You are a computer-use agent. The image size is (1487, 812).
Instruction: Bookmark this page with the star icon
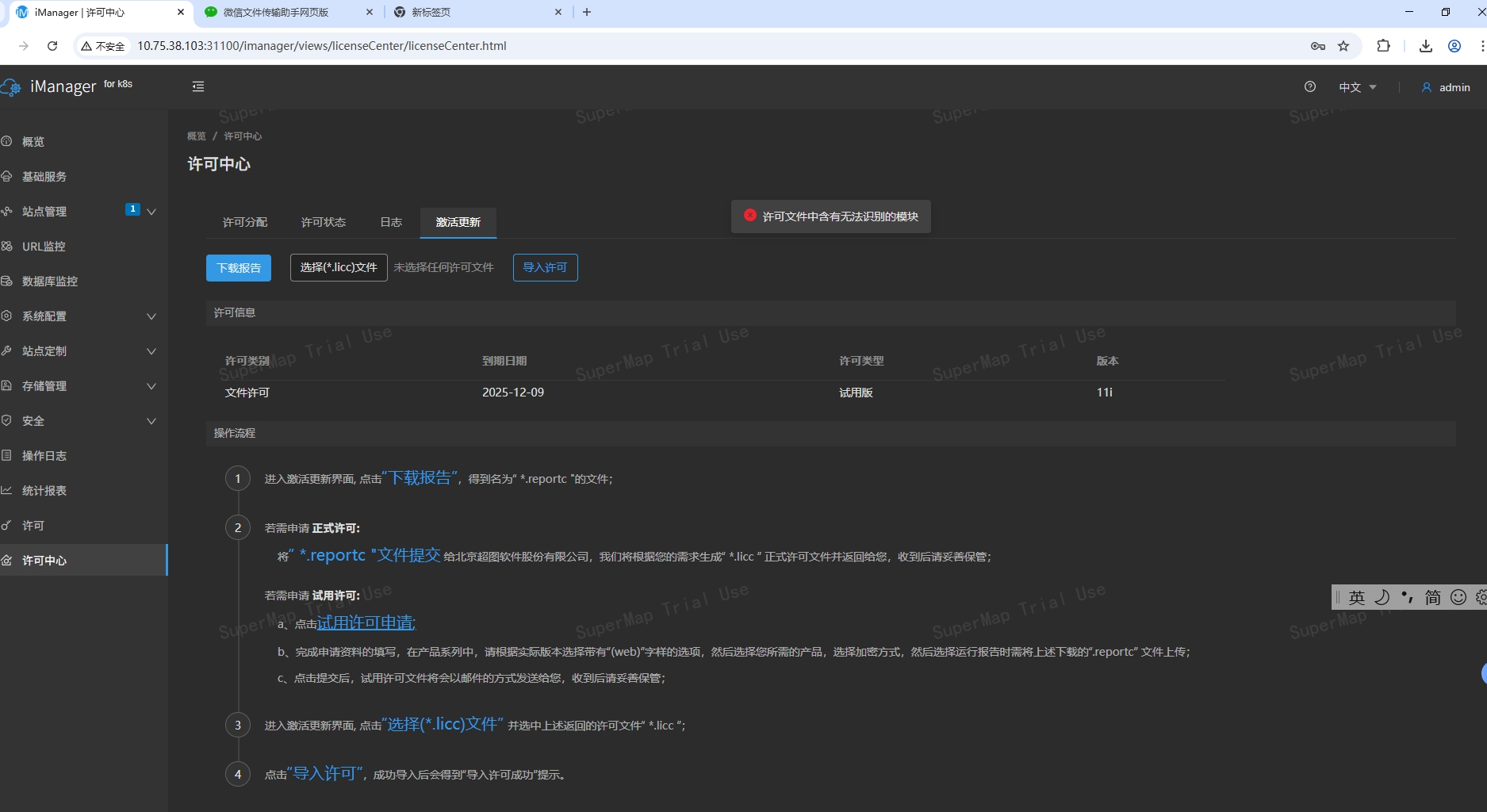(x=1343, y=46)
